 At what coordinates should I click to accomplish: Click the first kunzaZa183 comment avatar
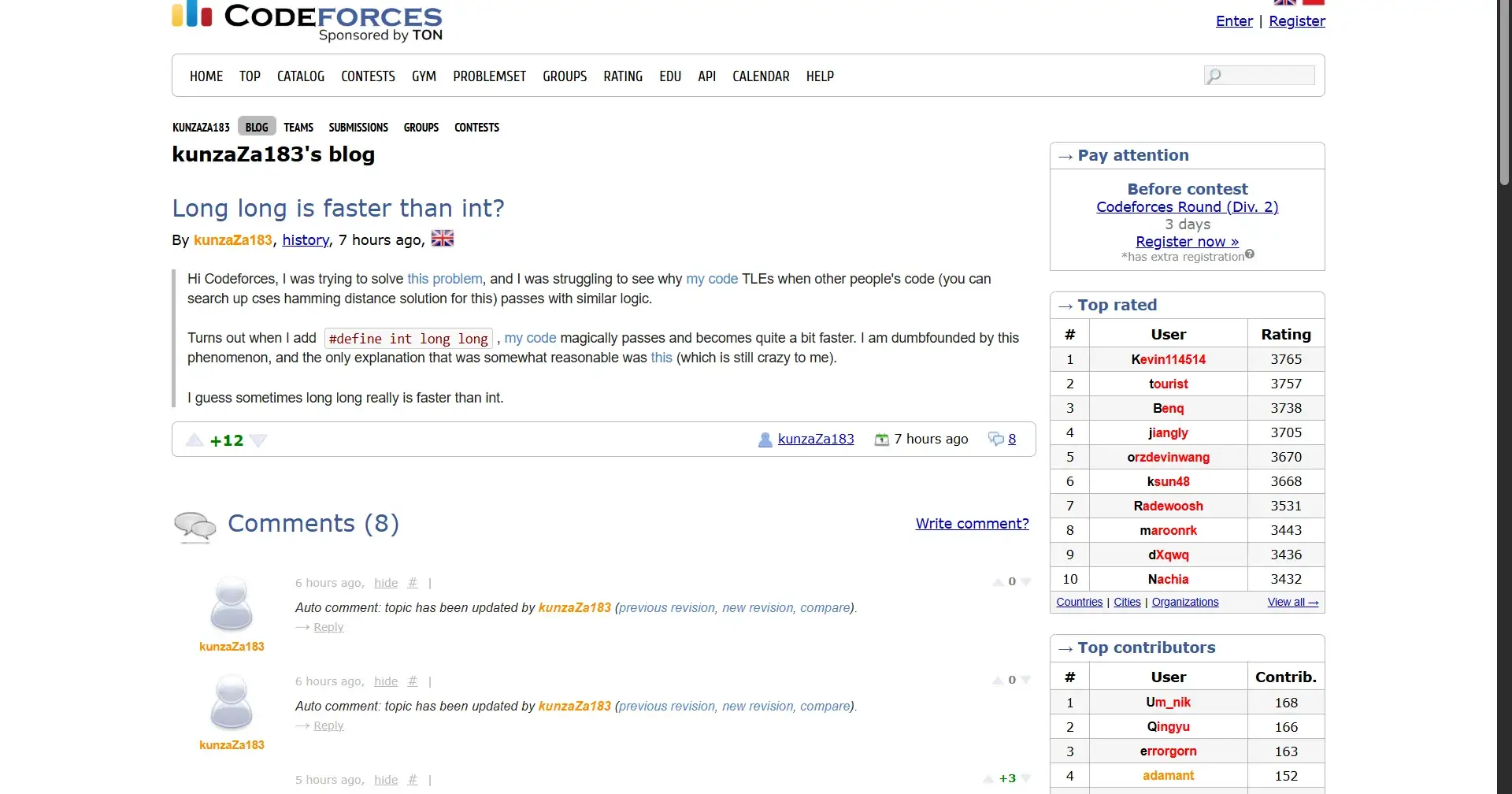pyautogui.click(x=232, y=603)
